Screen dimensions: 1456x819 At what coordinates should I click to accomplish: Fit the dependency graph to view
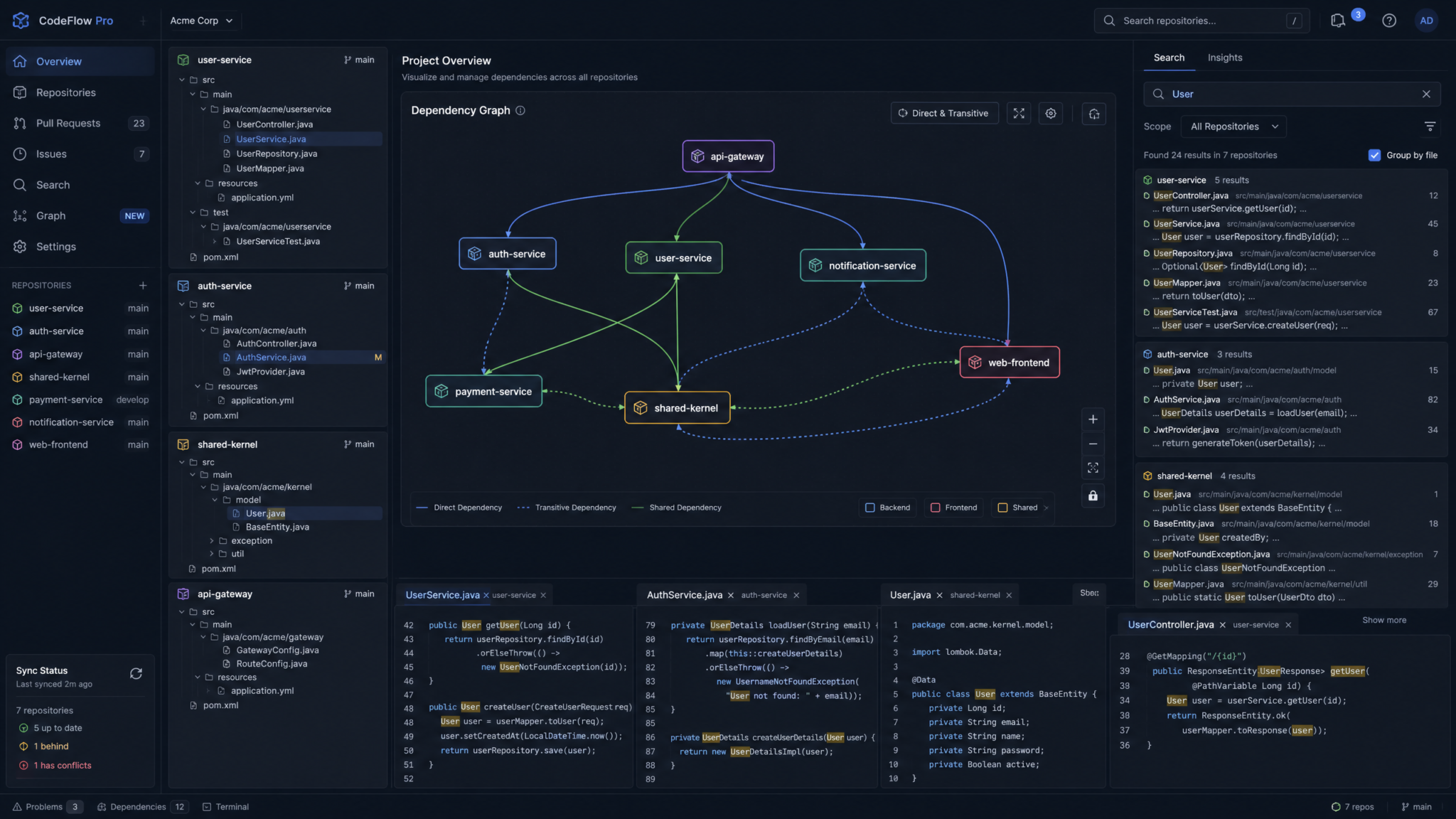pos(1093,468)
